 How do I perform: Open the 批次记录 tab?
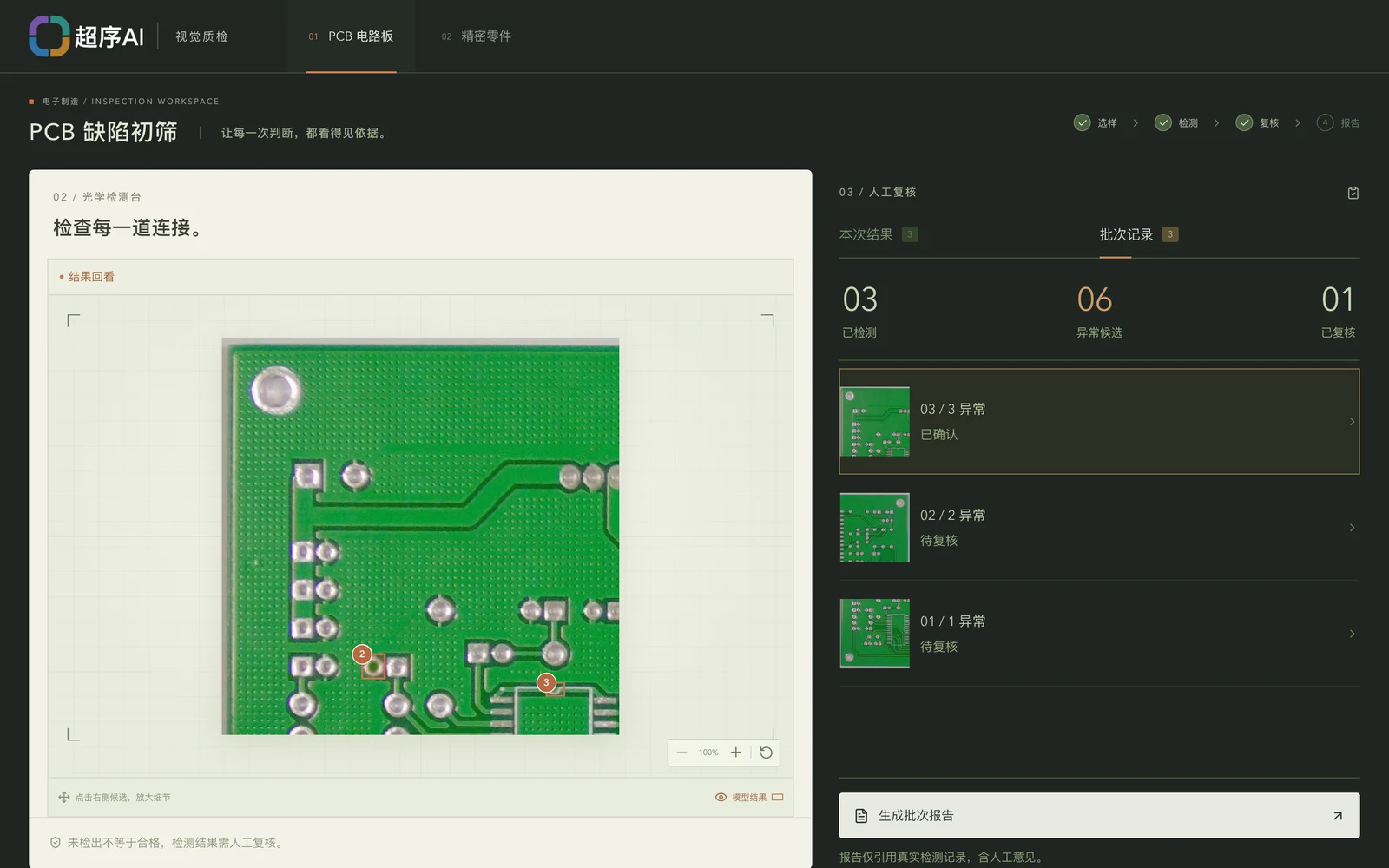coord(1139,234)
